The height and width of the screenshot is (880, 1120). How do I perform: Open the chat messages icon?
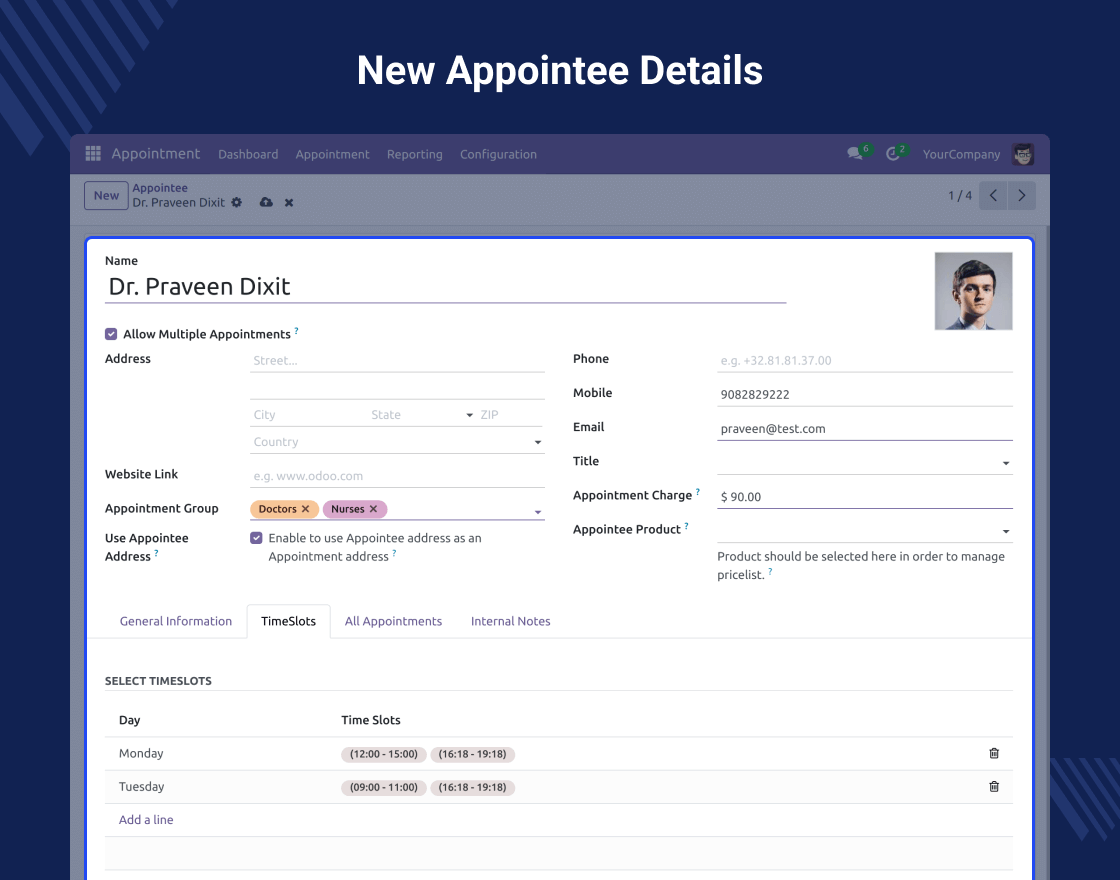pyautogui.click(x=855, y=154)
